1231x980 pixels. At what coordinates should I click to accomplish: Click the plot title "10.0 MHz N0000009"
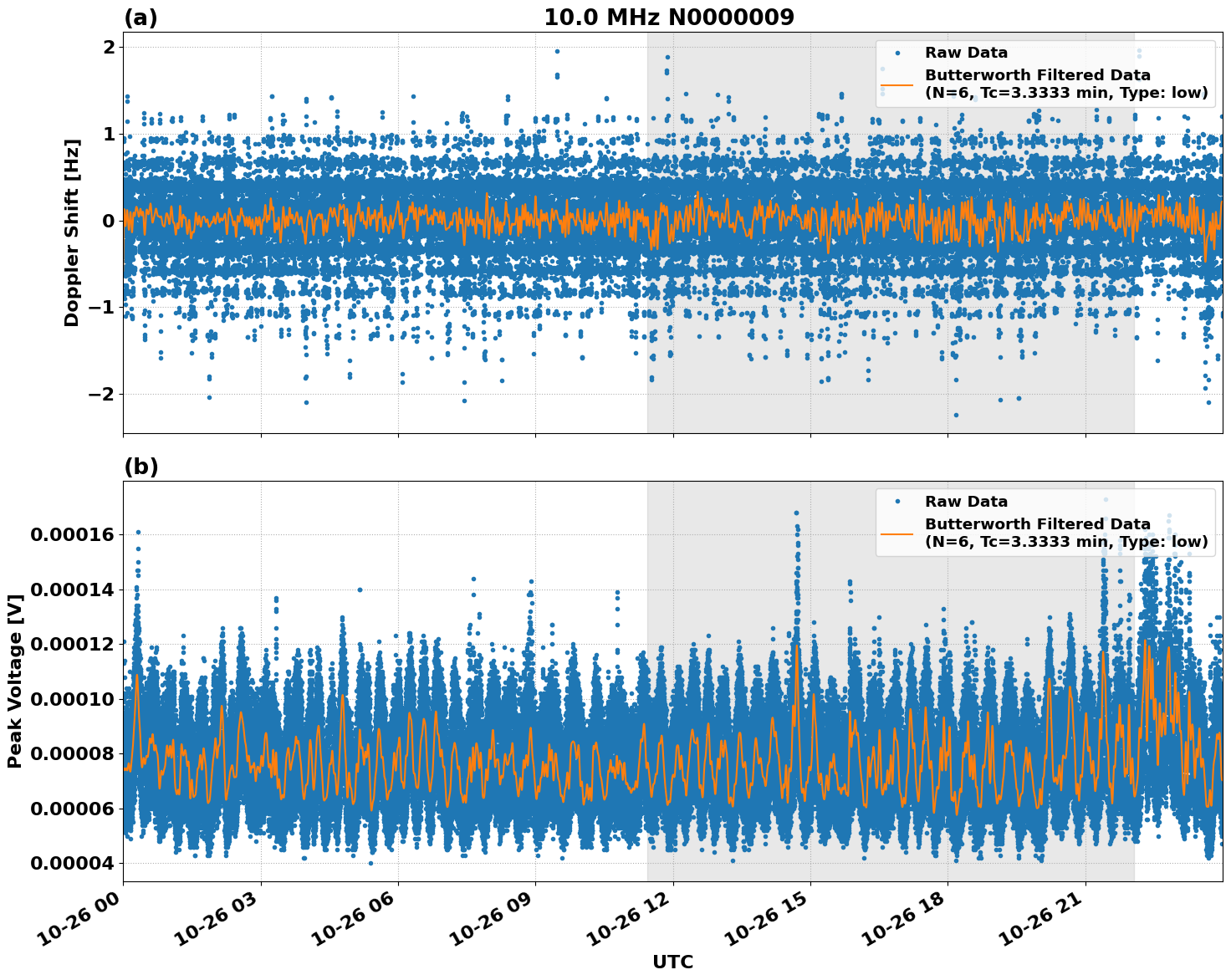click(669, 18)
